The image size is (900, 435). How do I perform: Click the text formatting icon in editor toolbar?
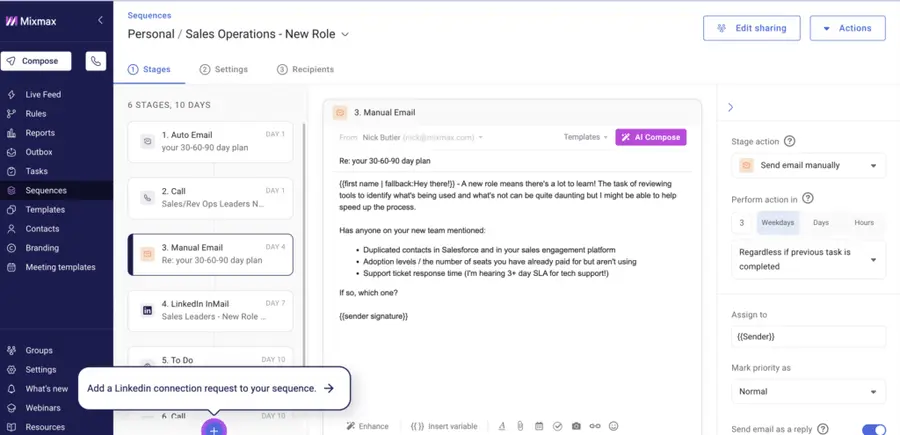click(x=502, y=426)
